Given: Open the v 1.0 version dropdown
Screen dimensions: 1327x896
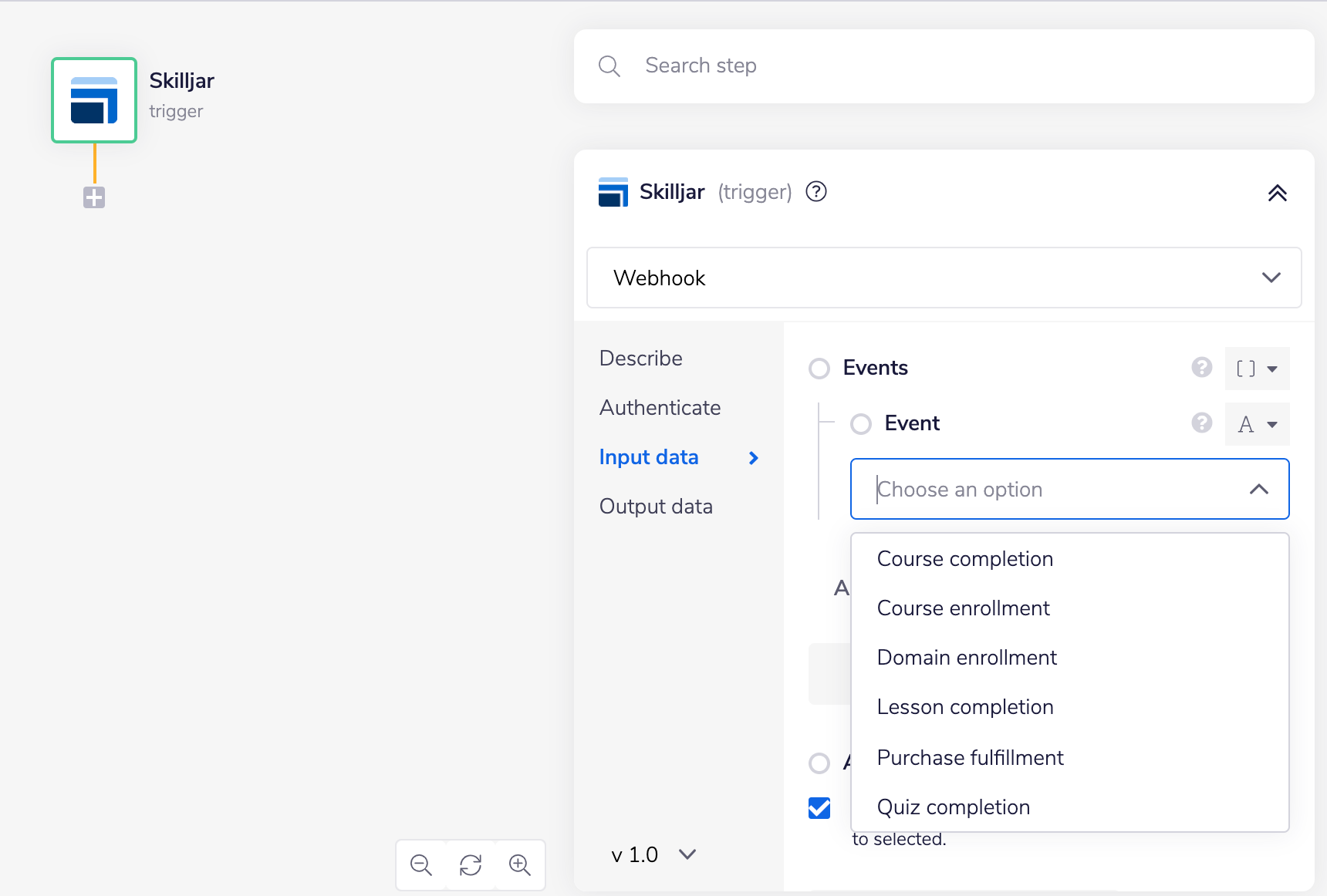Looking at the screenshot, I should point(653,854).
